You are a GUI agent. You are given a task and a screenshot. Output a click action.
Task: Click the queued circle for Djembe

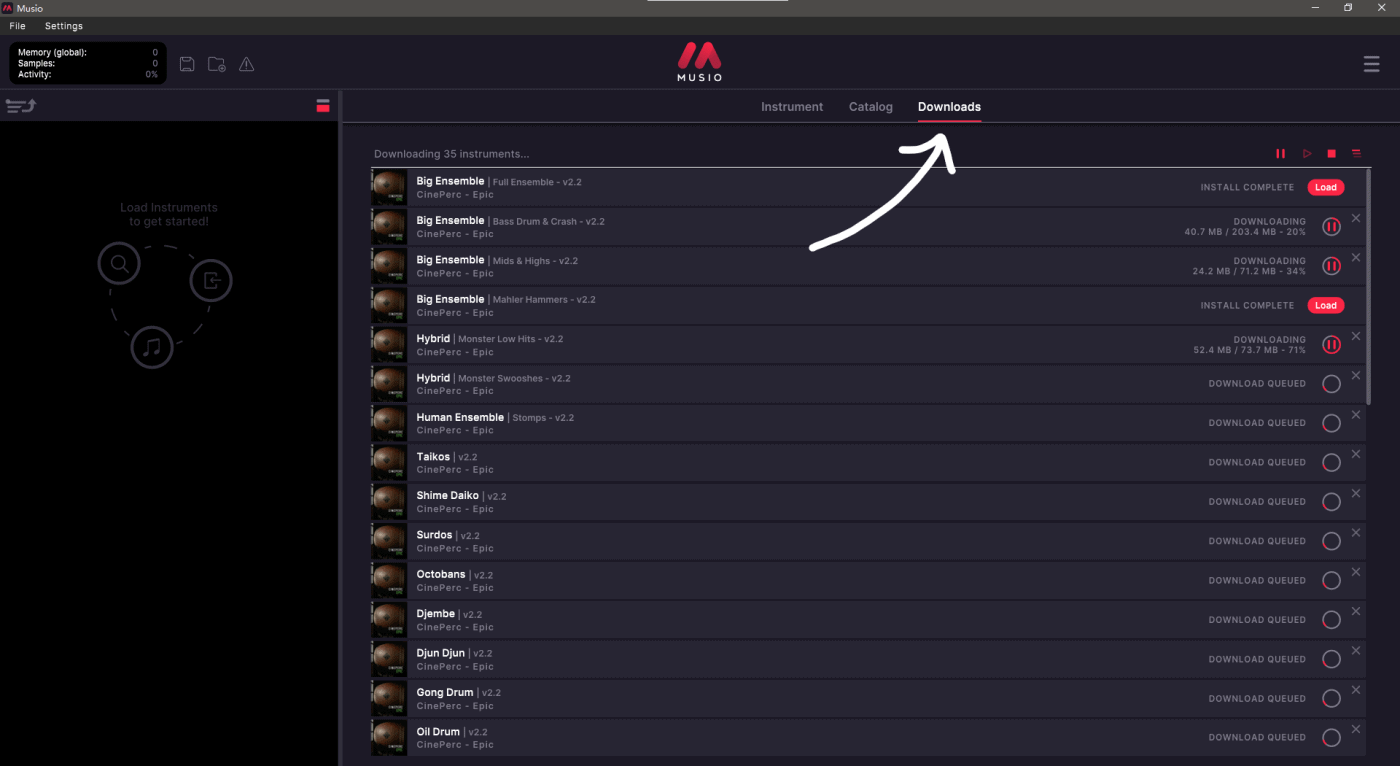click(x=1331, y=620)
